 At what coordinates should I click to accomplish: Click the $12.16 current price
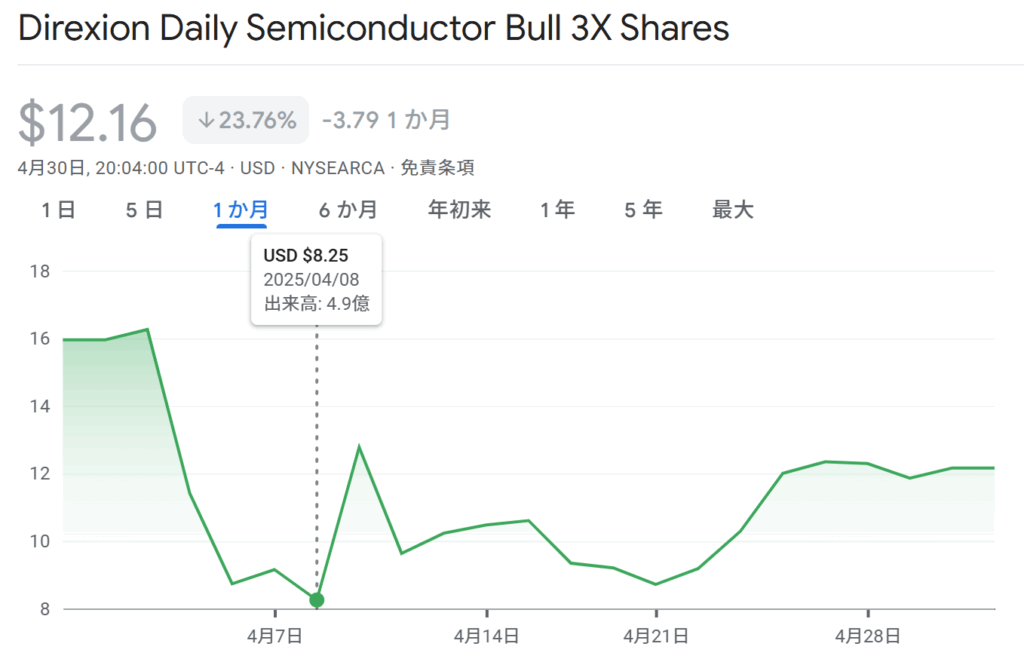tap(88, 124)
